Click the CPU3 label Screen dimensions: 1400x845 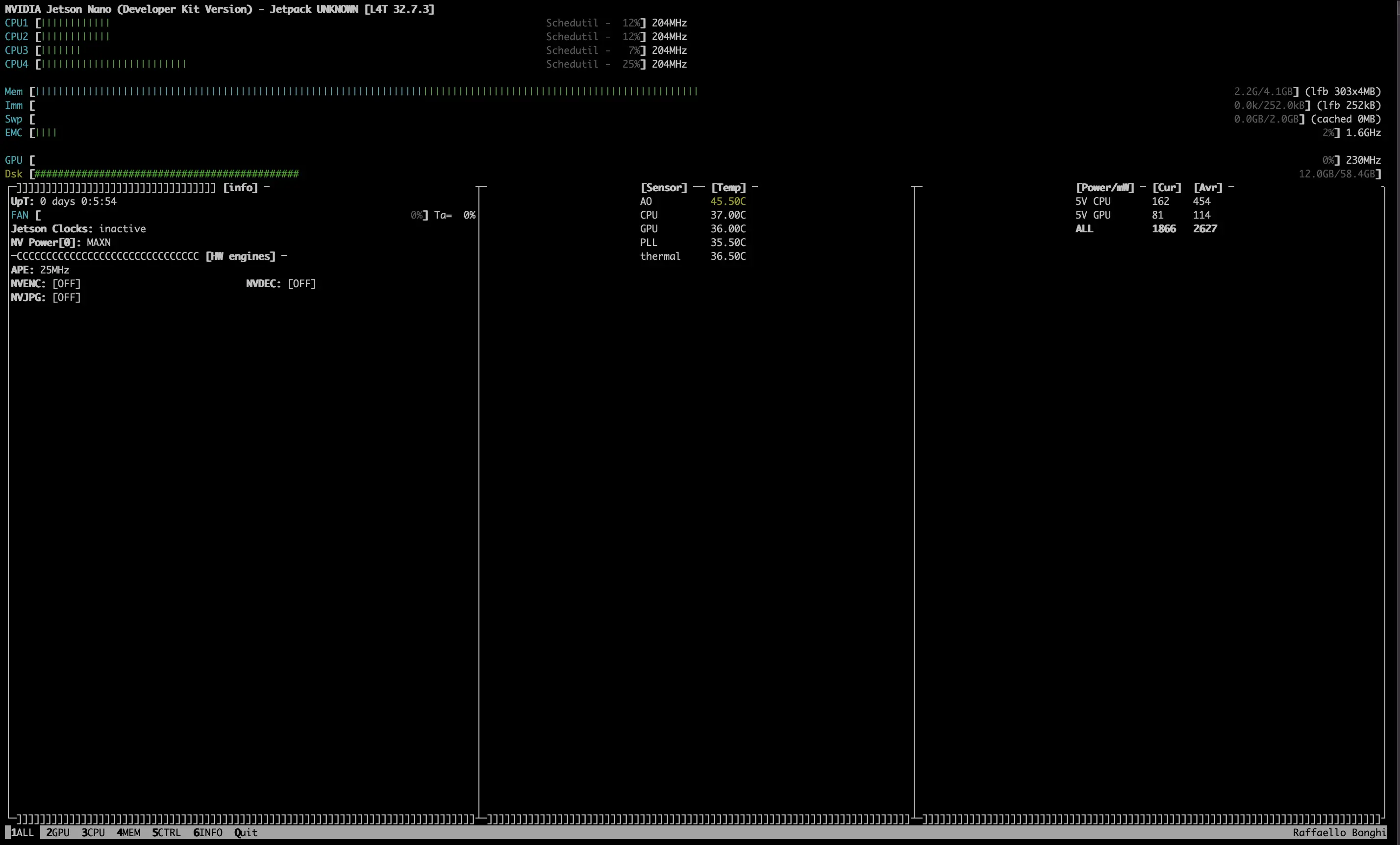click(17, 50)
